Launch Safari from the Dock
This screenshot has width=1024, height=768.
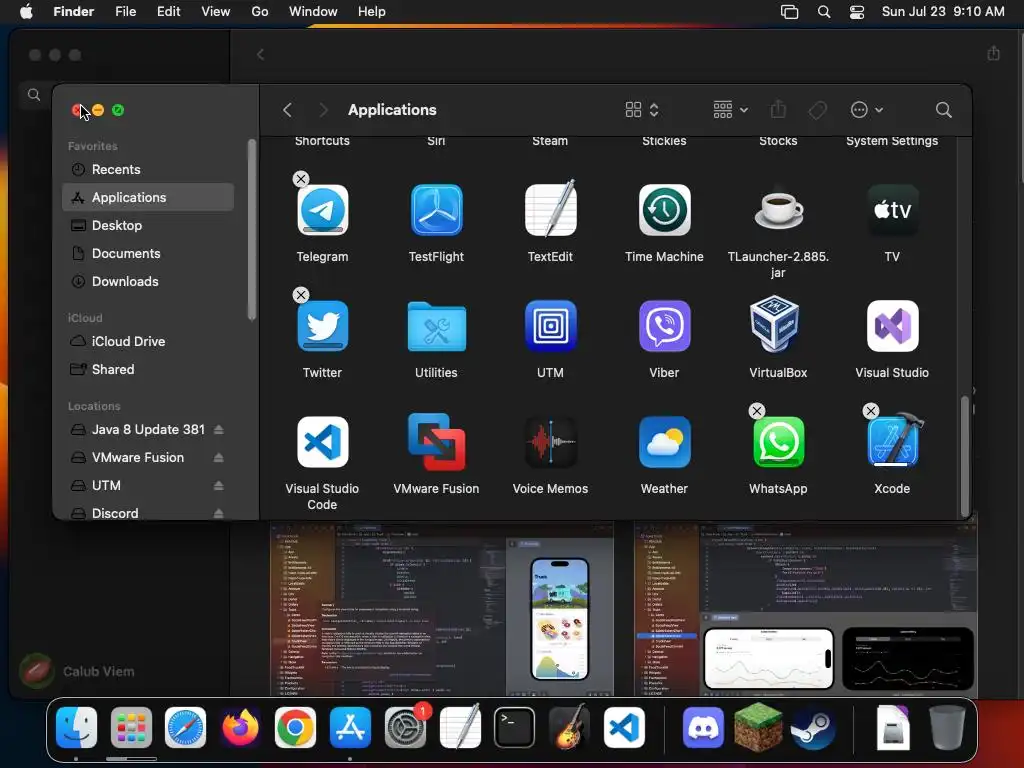185,728
